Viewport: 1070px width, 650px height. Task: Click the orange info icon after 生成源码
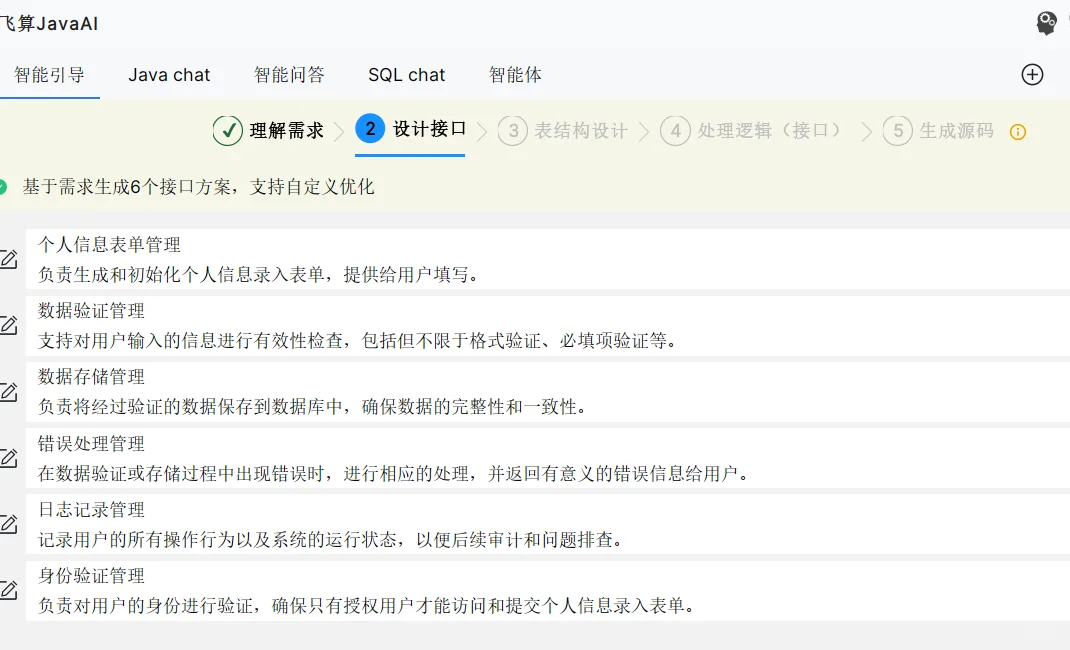(1018, 131)
